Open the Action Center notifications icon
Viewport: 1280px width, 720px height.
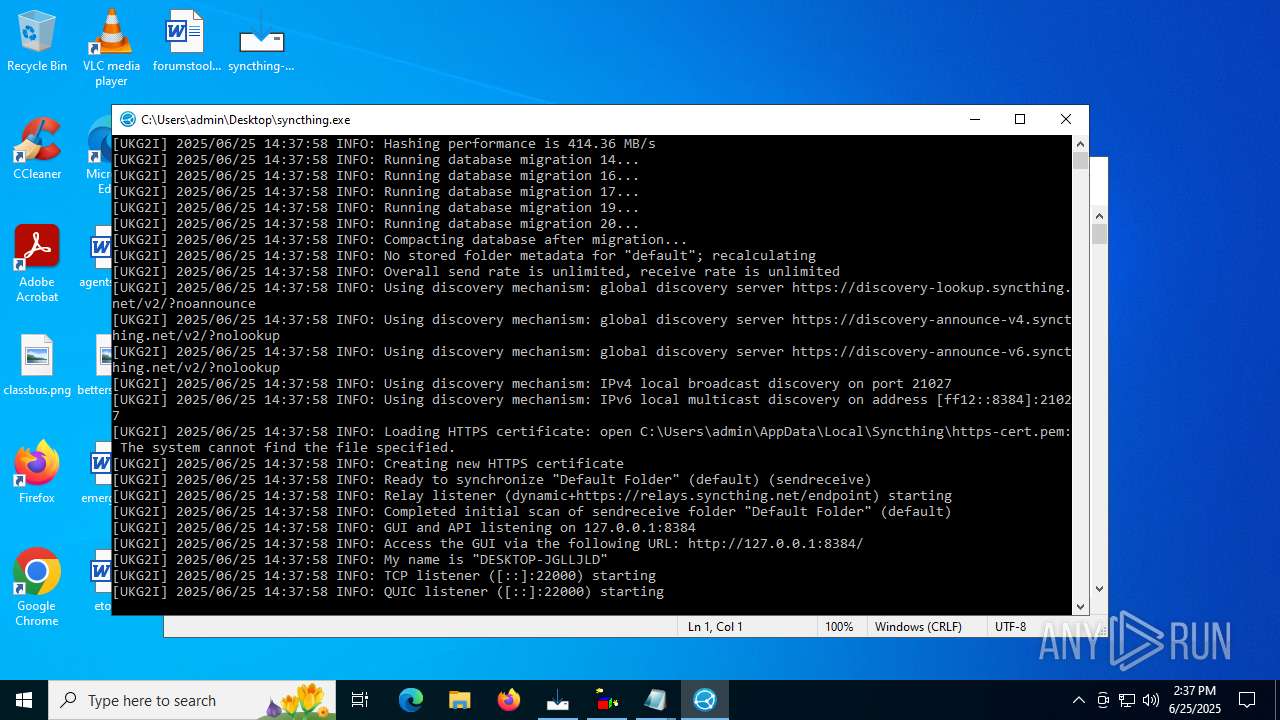tap(1247, 700)
